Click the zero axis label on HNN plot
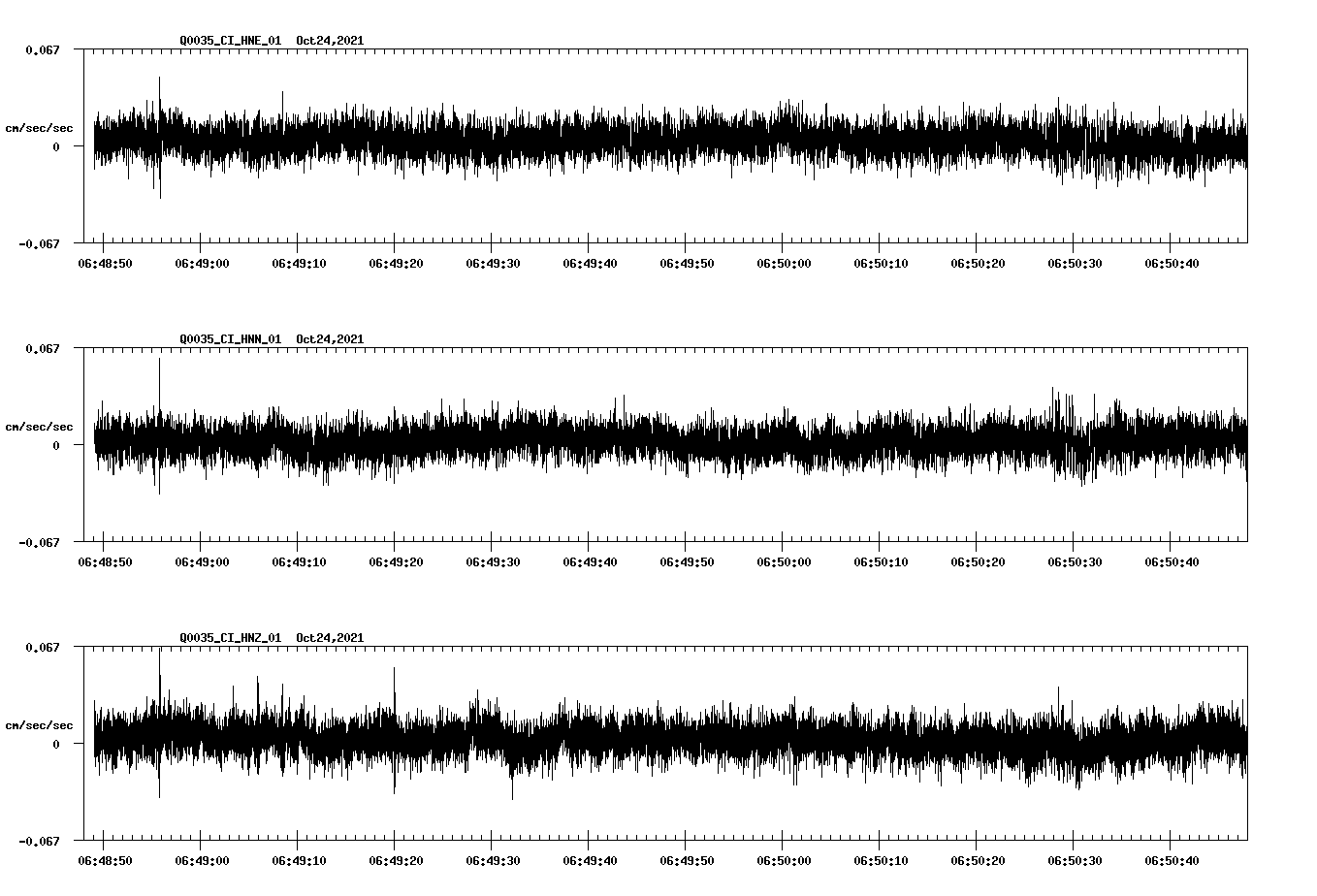The image size is (1317, 896). [x=56, y=445]
